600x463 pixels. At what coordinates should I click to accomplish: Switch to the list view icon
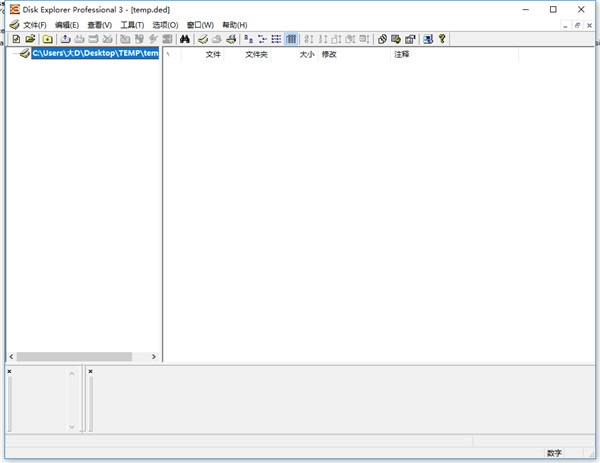tap(277, 39)
